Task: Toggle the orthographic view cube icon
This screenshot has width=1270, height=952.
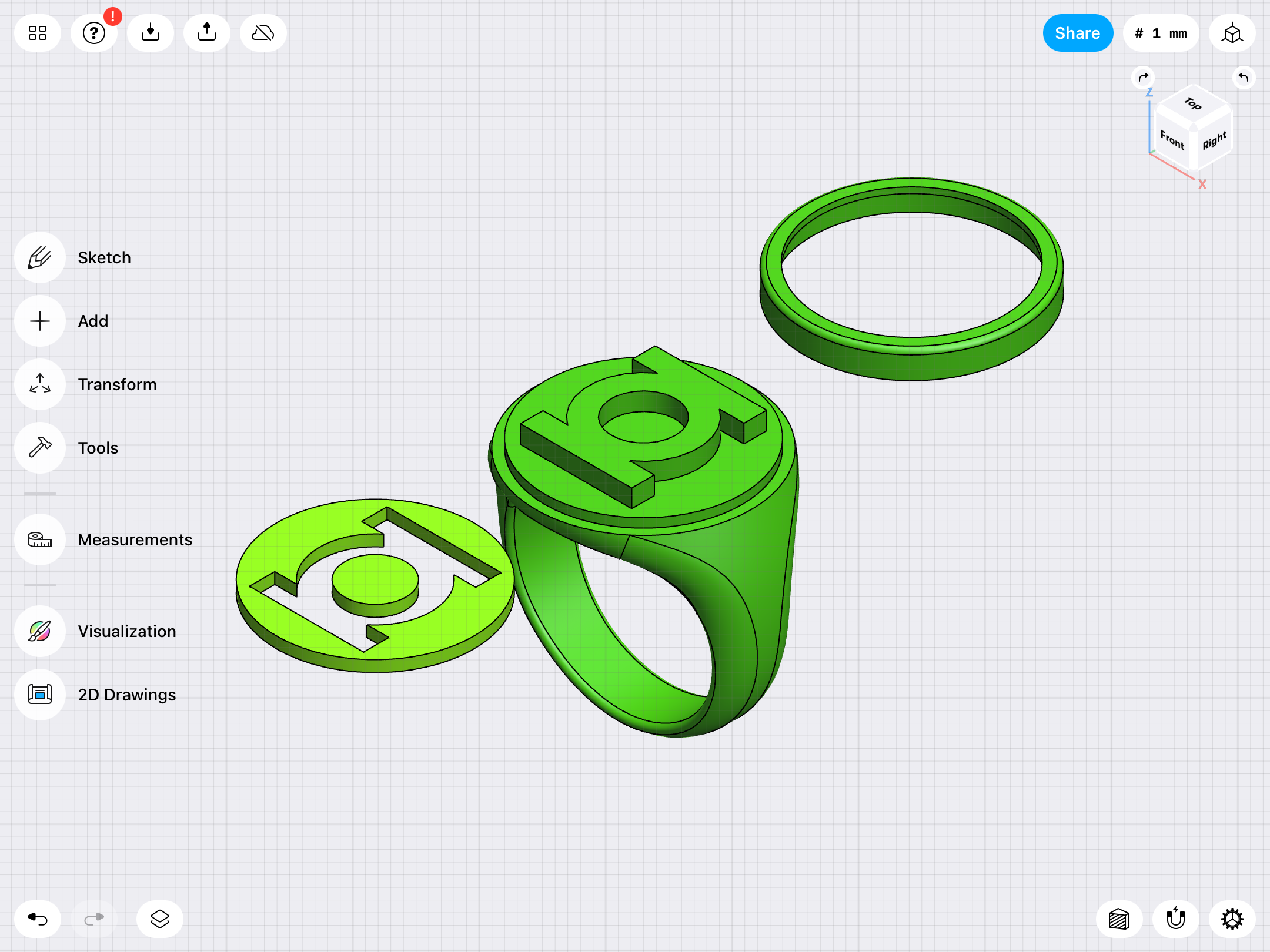Action: (x=1232, y=33)
